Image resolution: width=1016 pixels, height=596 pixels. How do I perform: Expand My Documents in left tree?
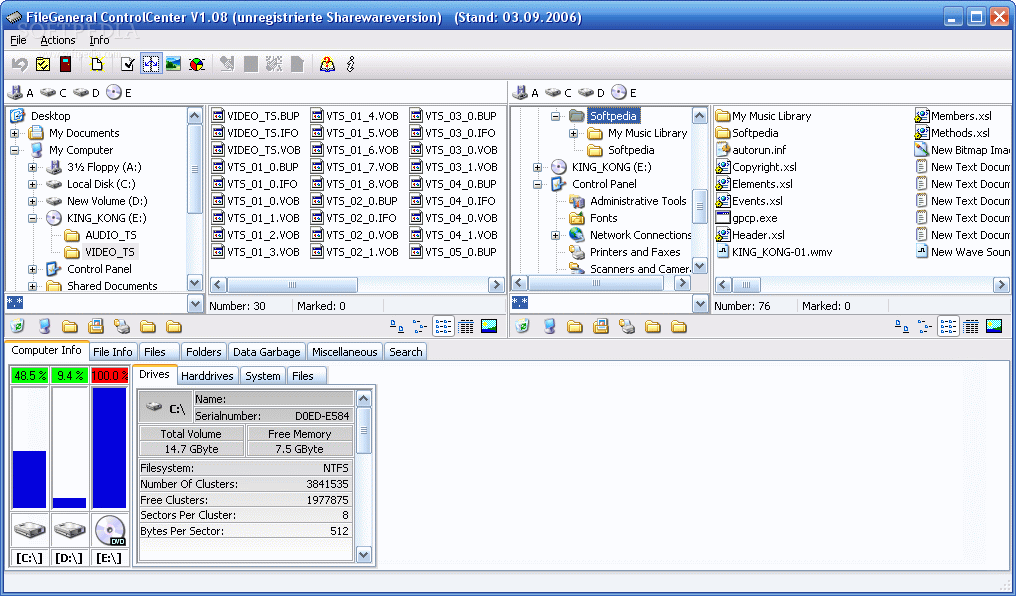(x=14, y=133)
